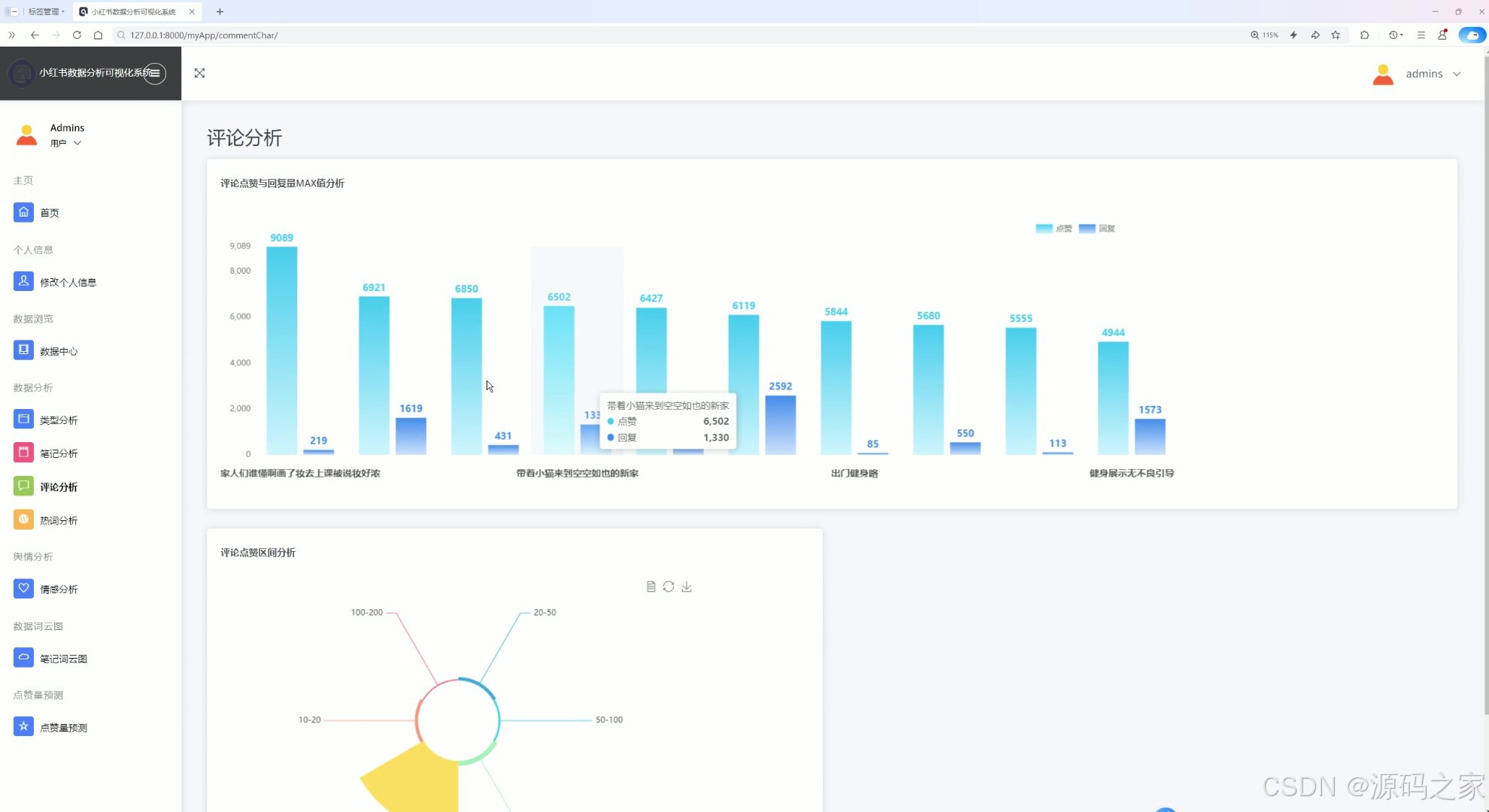Go to 类型分析 menu item
This screenshot has width=1489, height=812.
59,420
